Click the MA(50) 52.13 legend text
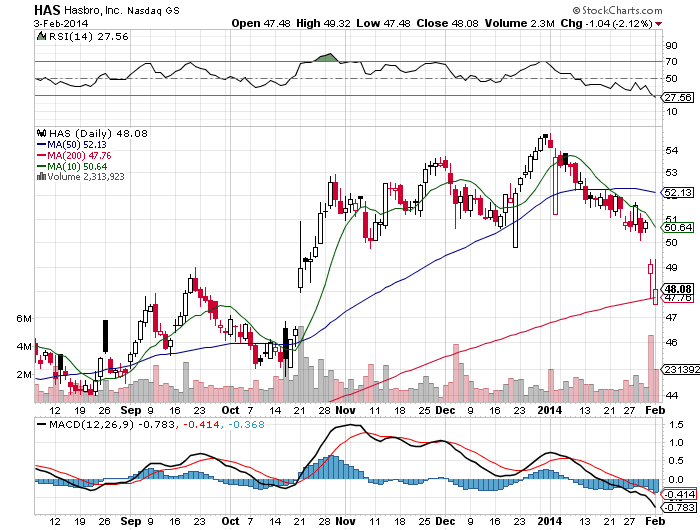 77,145
